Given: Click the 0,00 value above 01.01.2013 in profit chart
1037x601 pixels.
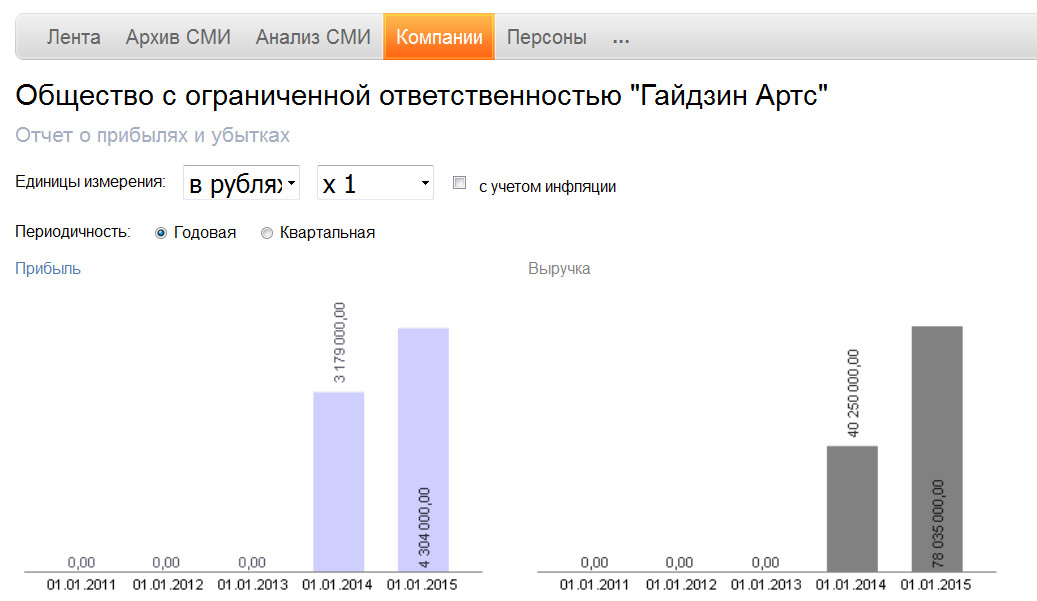Looking at the screenshot, I should click(x=252, y=563).
